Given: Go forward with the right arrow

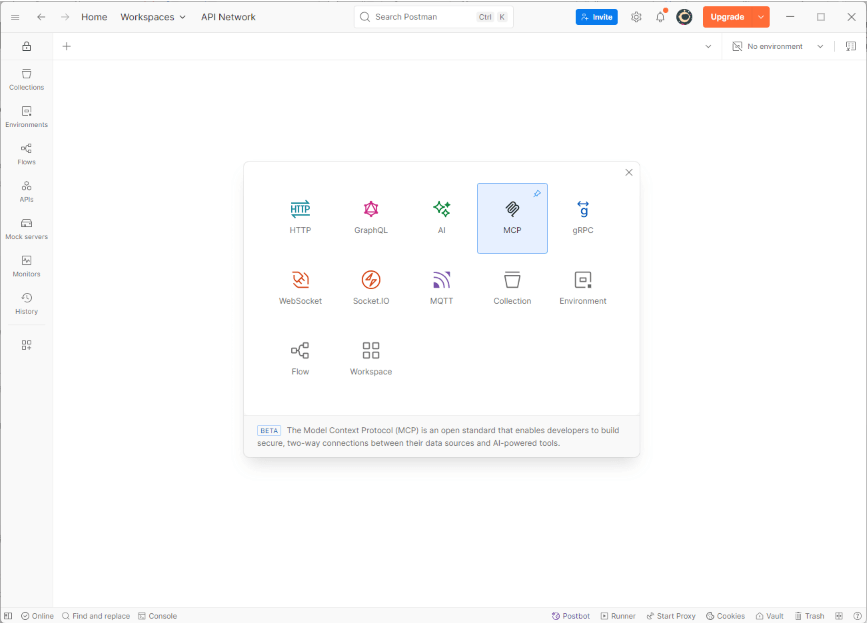Looking at the screenshot, I should coord(65,17).
